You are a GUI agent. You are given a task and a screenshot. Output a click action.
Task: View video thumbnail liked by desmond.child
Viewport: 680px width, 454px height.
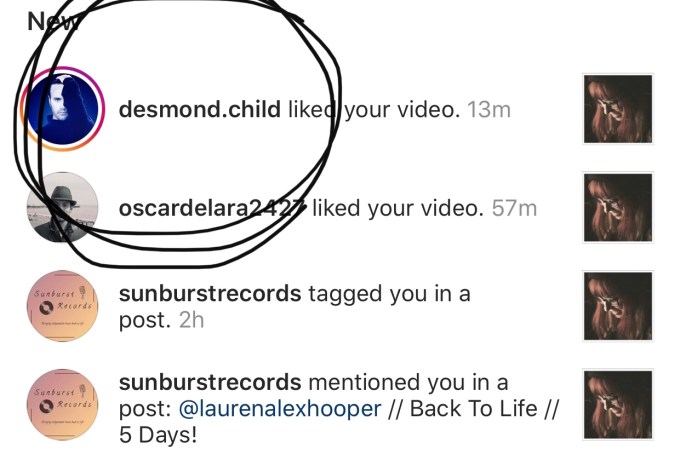[618, 109]
